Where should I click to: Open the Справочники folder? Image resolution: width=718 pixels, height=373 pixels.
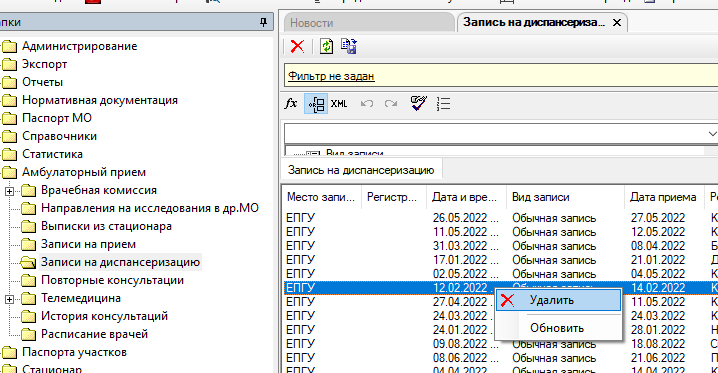[60, 136]
